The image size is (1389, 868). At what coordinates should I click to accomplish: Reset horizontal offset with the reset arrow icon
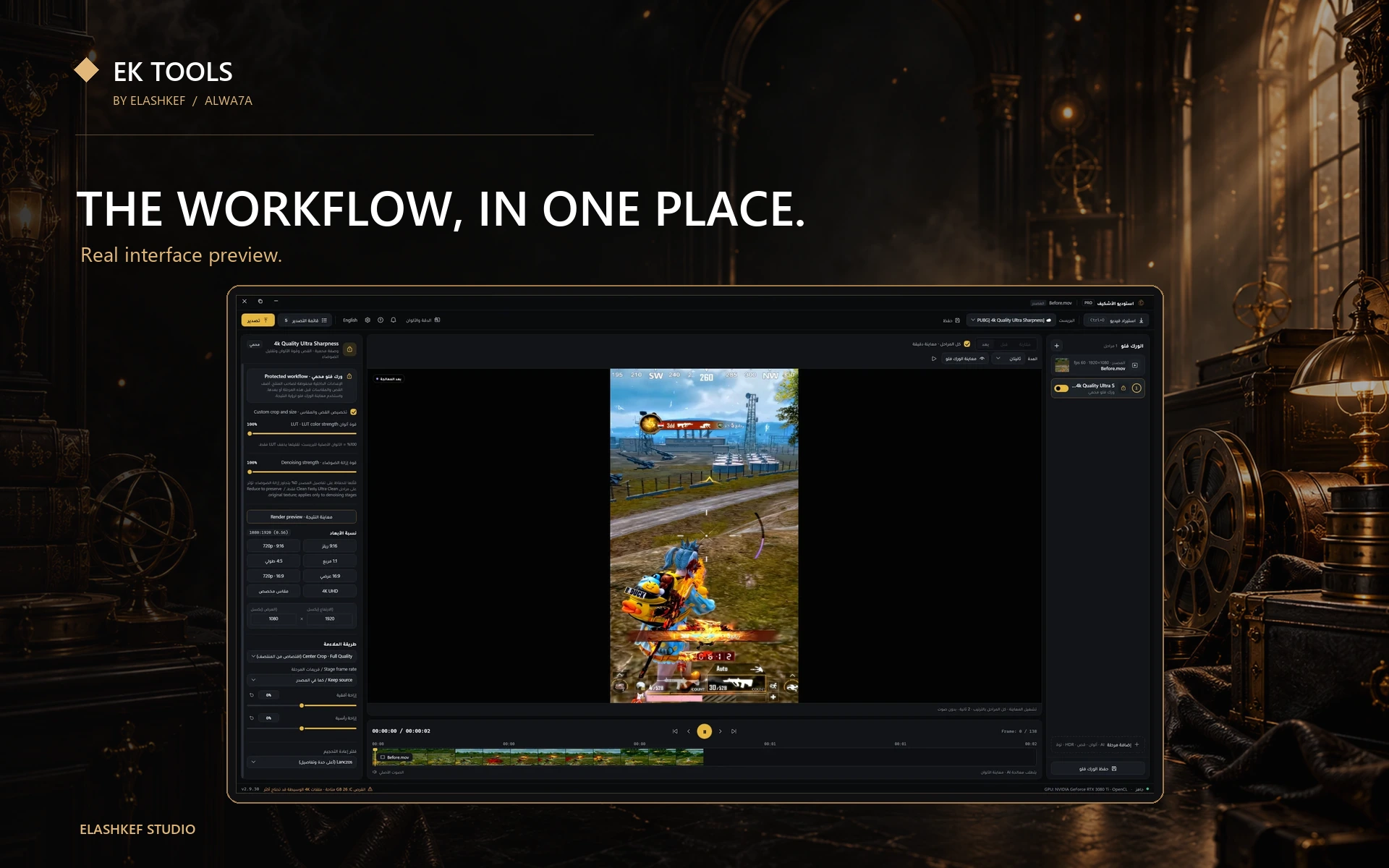point(252,695)
